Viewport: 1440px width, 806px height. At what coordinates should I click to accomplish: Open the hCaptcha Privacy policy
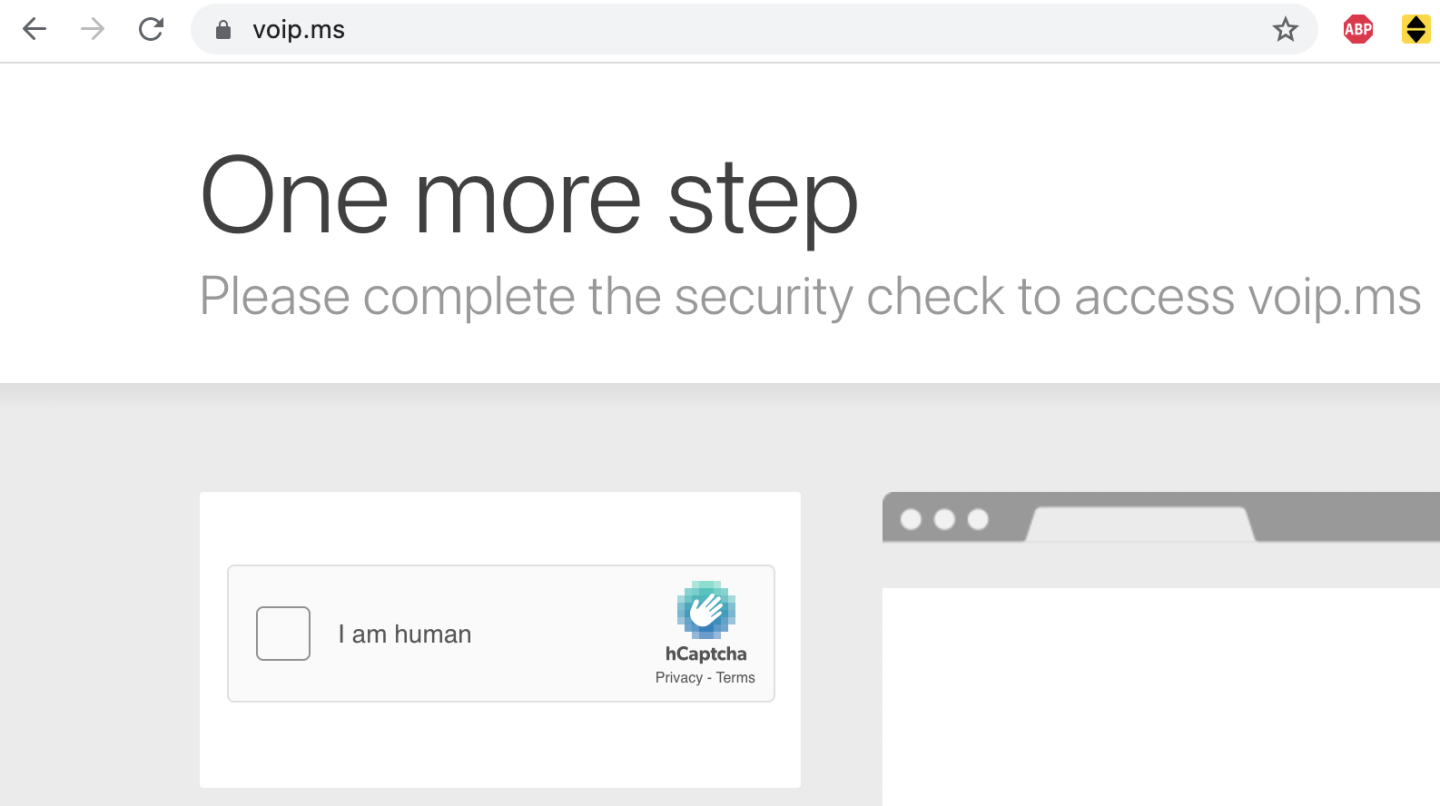678,677
